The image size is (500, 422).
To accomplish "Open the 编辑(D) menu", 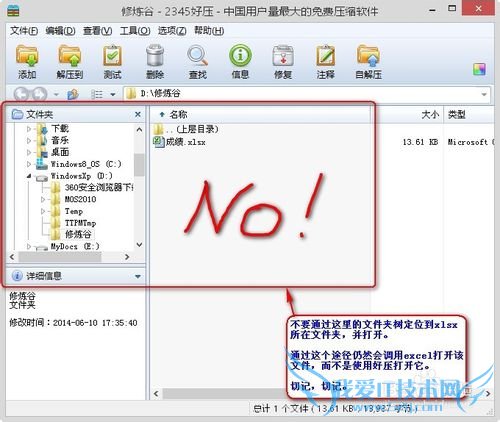I will tap(60, 31).
